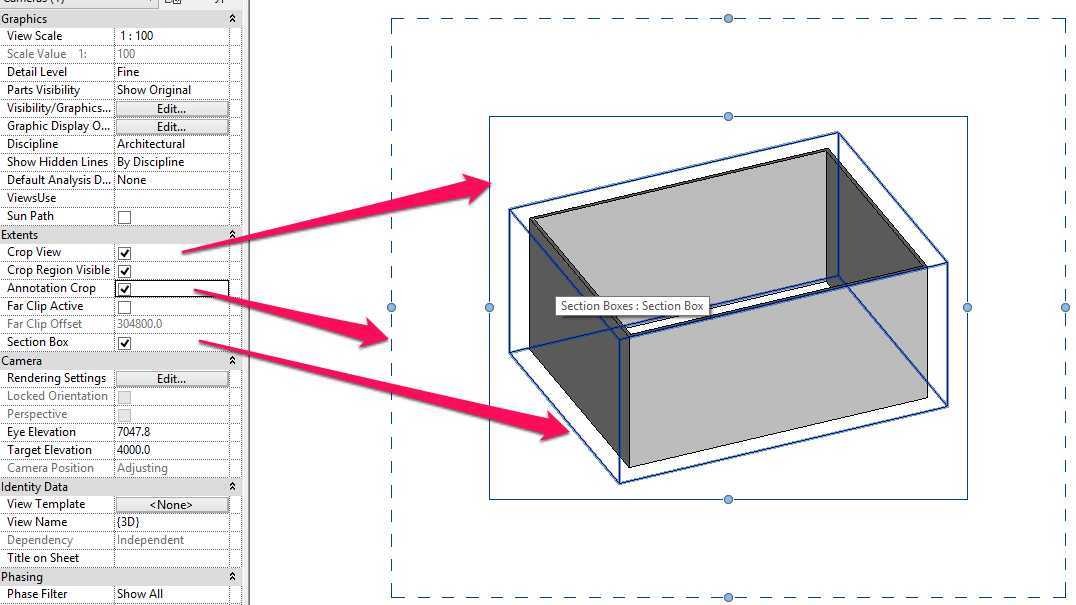Collapse the Camera section
This screenshot has width=1076, height=605.
pos(231,359)
